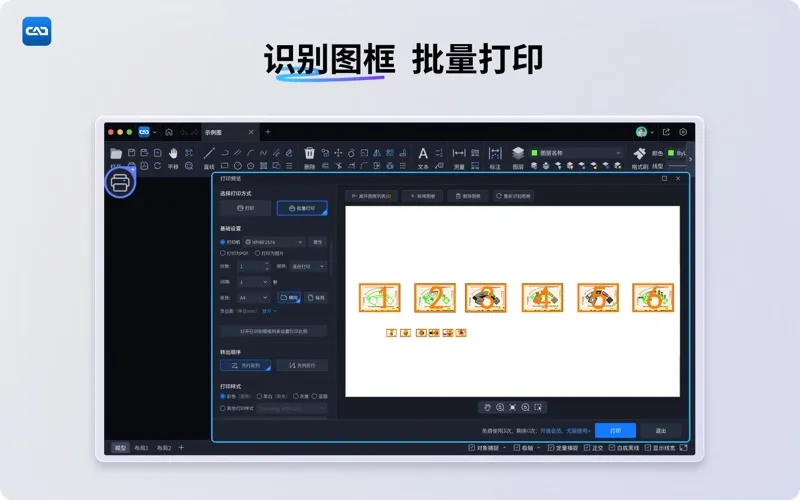Screen dimensions: 800x500
Task: Go to home icon in title bar
Action: point(169,132)
